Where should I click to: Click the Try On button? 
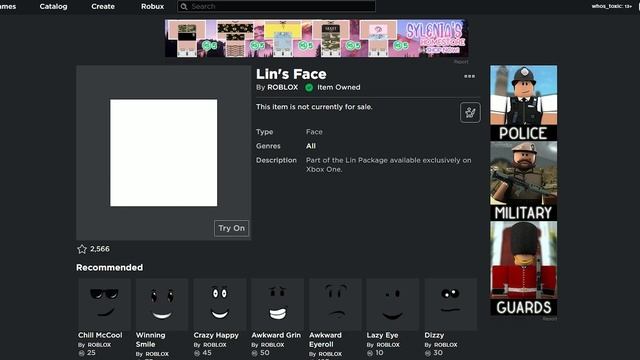click(231, 228)
